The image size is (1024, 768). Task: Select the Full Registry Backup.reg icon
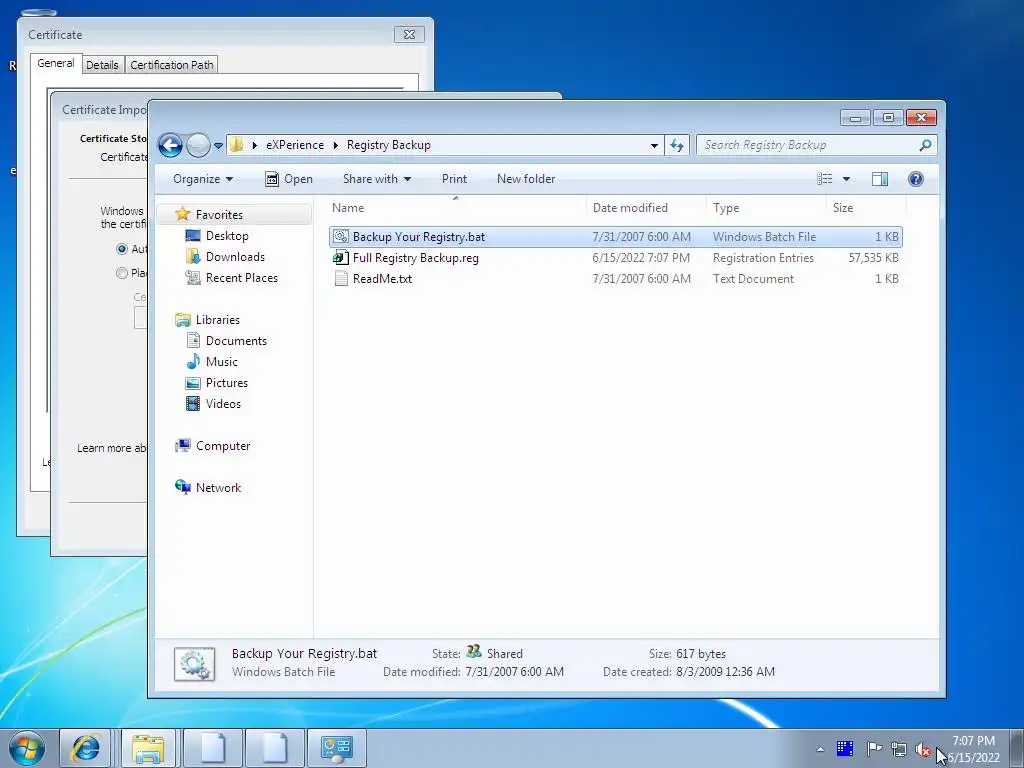(341, 257)
